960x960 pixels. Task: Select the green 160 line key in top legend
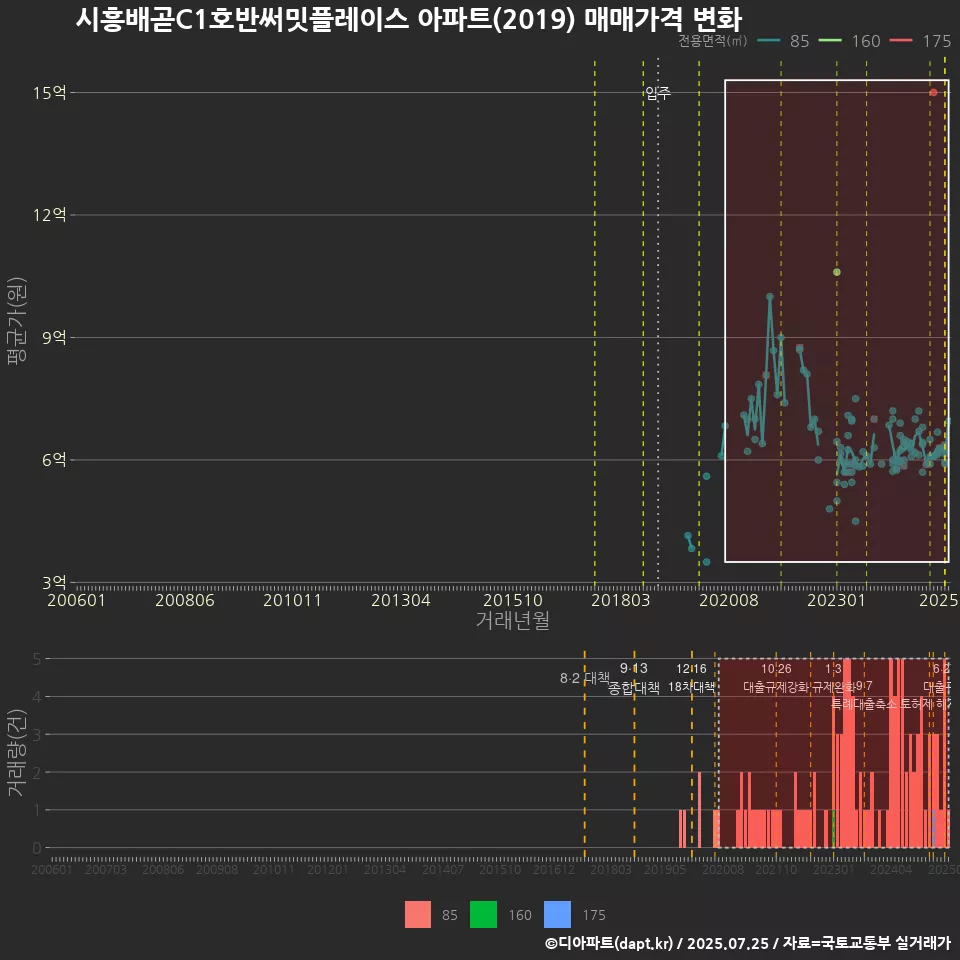click(x=830, y=41)
